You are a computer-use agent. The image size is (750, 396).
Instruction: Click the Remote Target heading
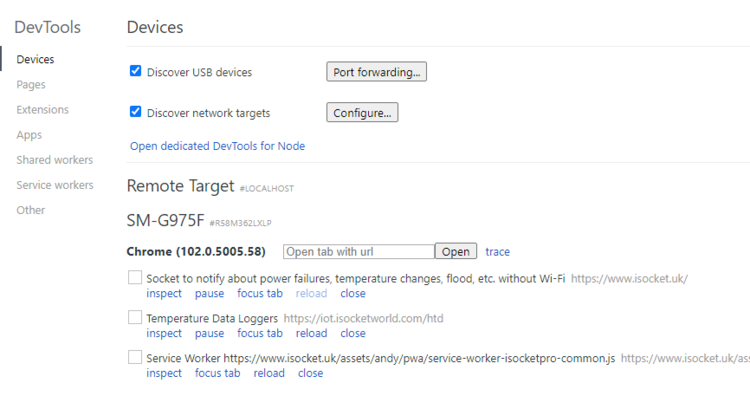point(180,186)
